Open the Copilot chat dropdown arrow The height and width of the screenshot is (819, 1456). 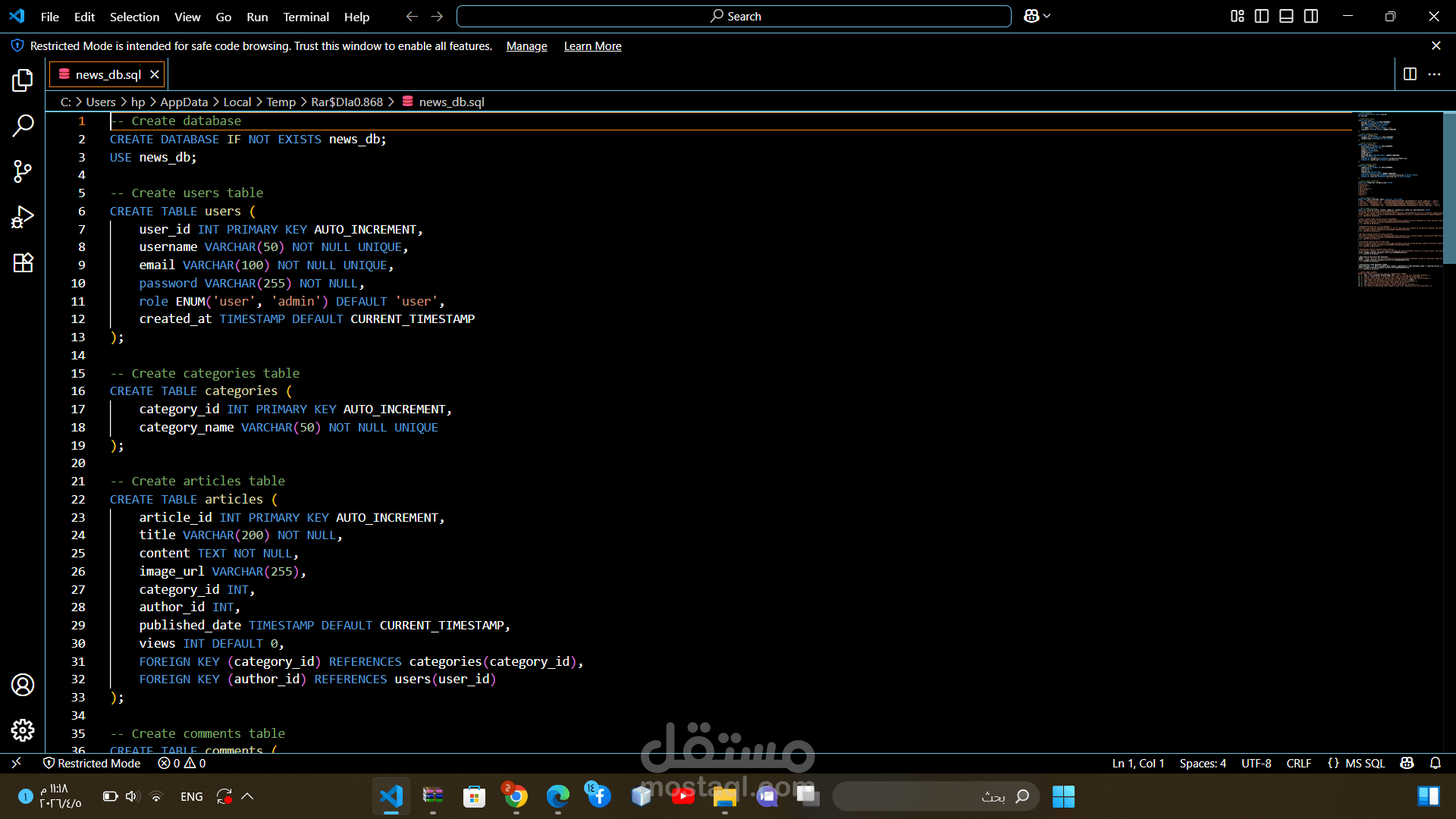point(1047,16)
